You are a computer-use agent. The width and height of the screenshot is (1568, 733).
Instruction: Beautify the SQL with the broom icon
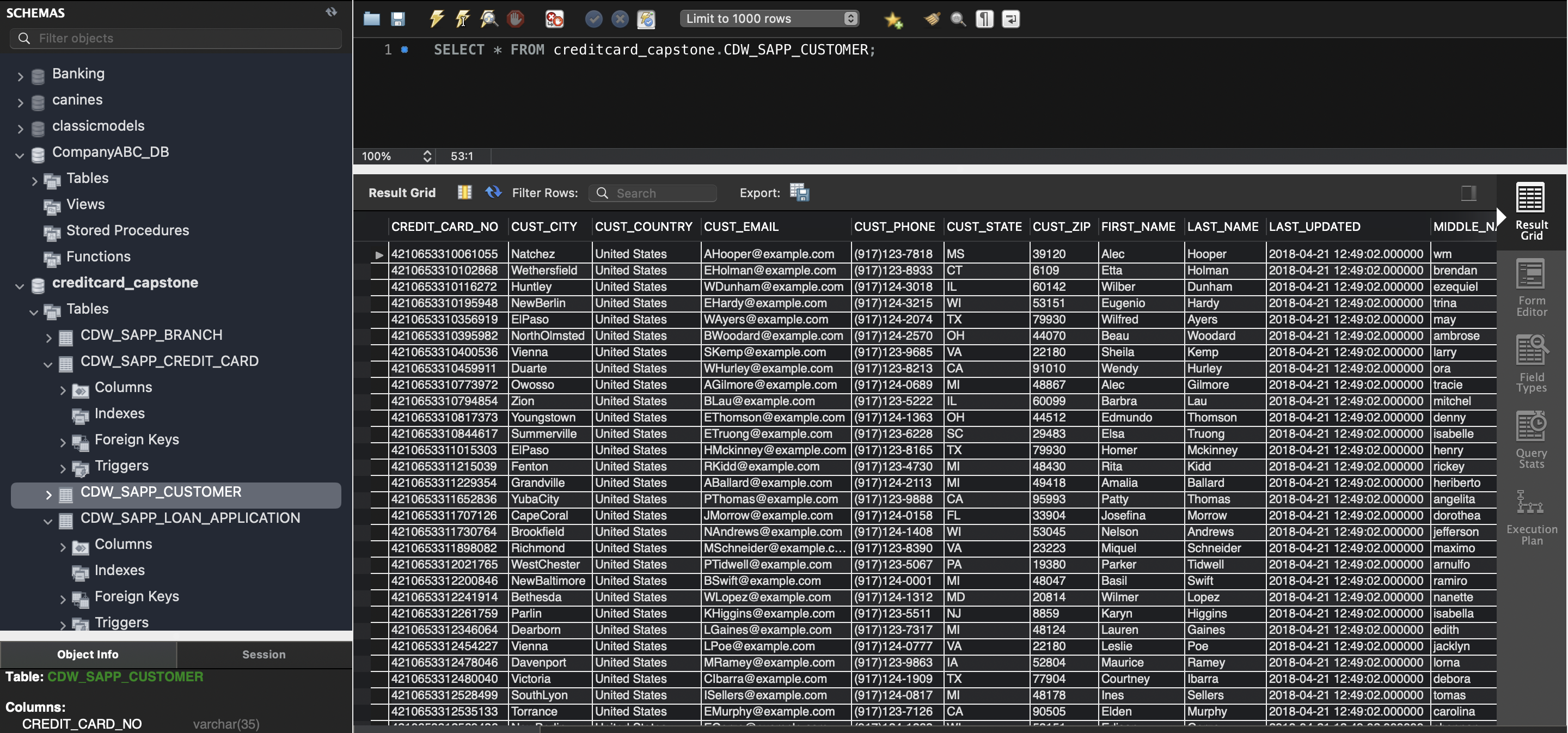click(x=930, y=19)
